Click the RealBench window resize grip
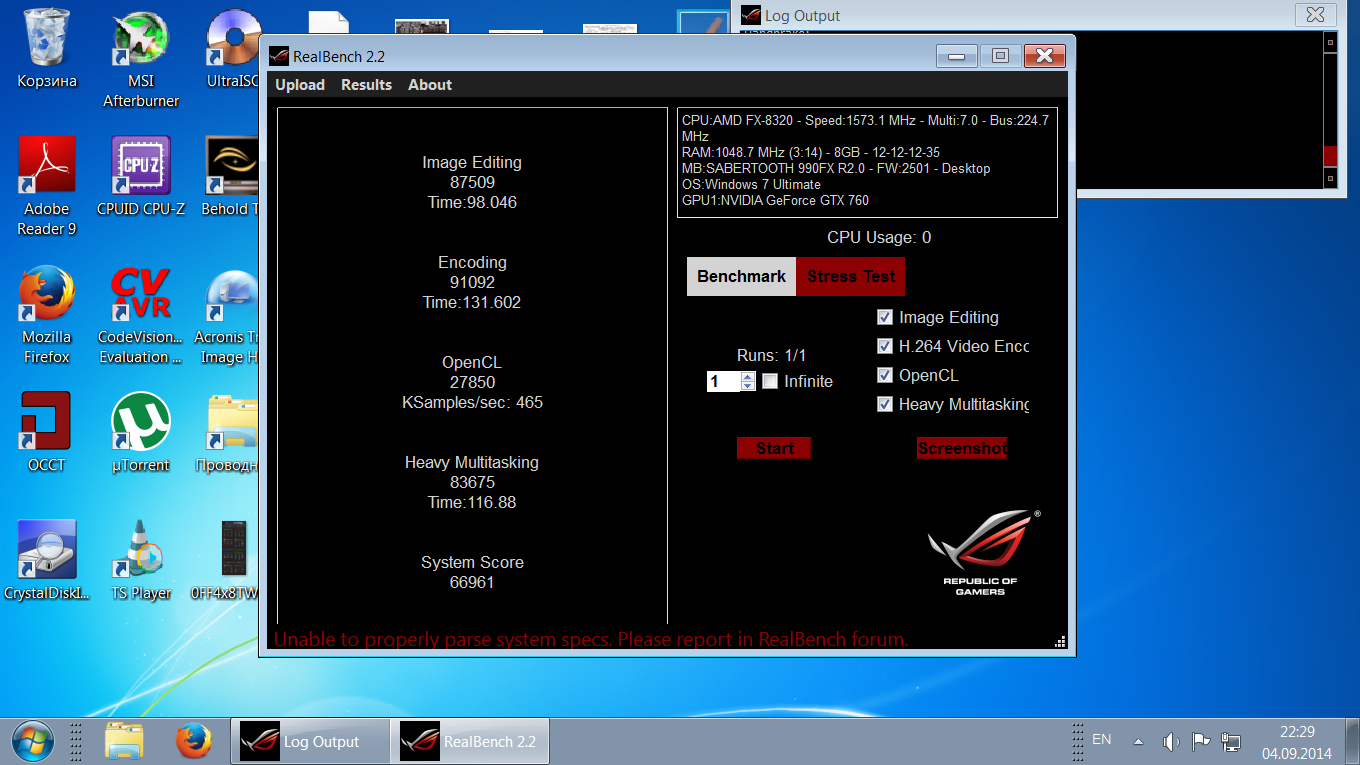The height and width of the screenshot is (765, 1360). tap(1060, 641)
